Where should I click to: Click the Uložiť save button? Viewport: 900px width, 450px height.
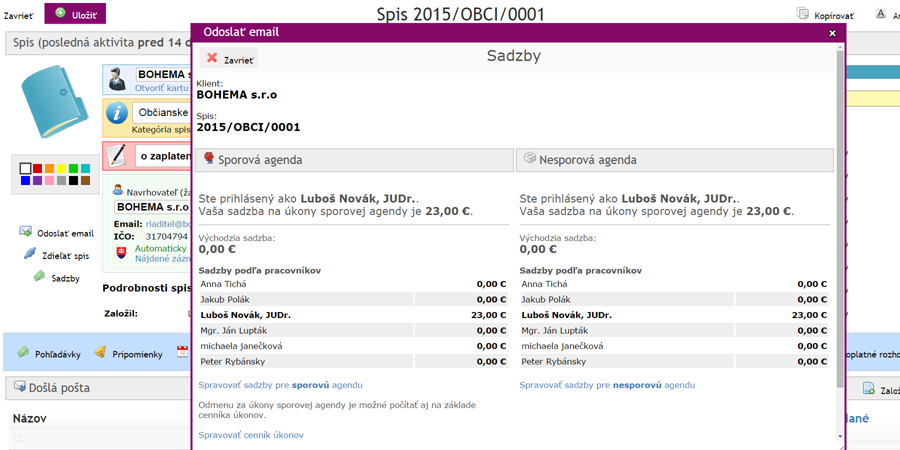[75, 14]
